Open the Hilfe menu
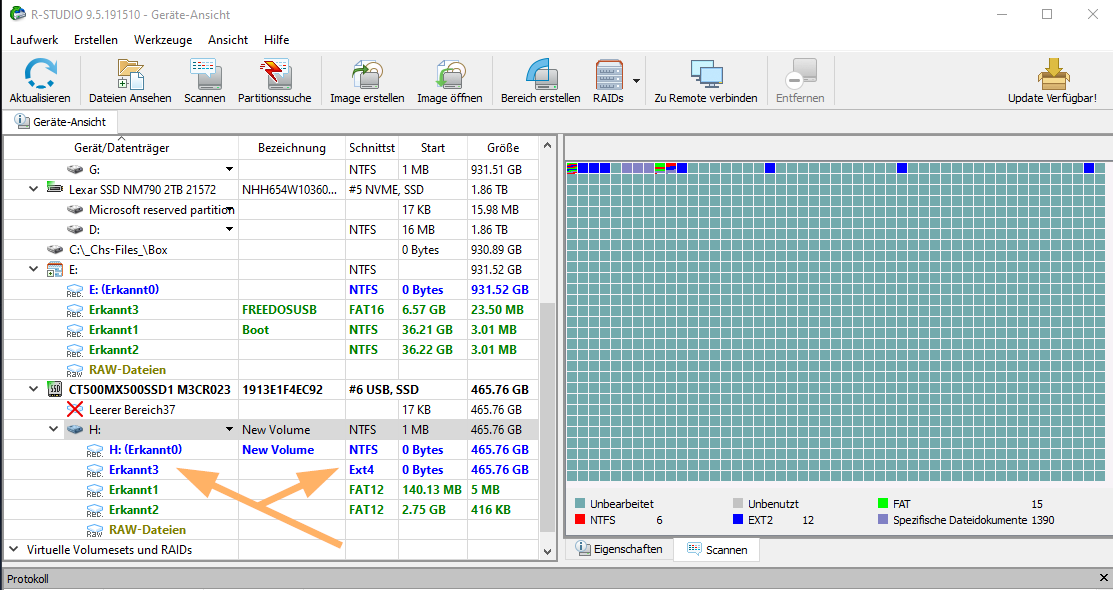Image resolution: width=1113 pixels, height=590 pixels. [277, 40]
